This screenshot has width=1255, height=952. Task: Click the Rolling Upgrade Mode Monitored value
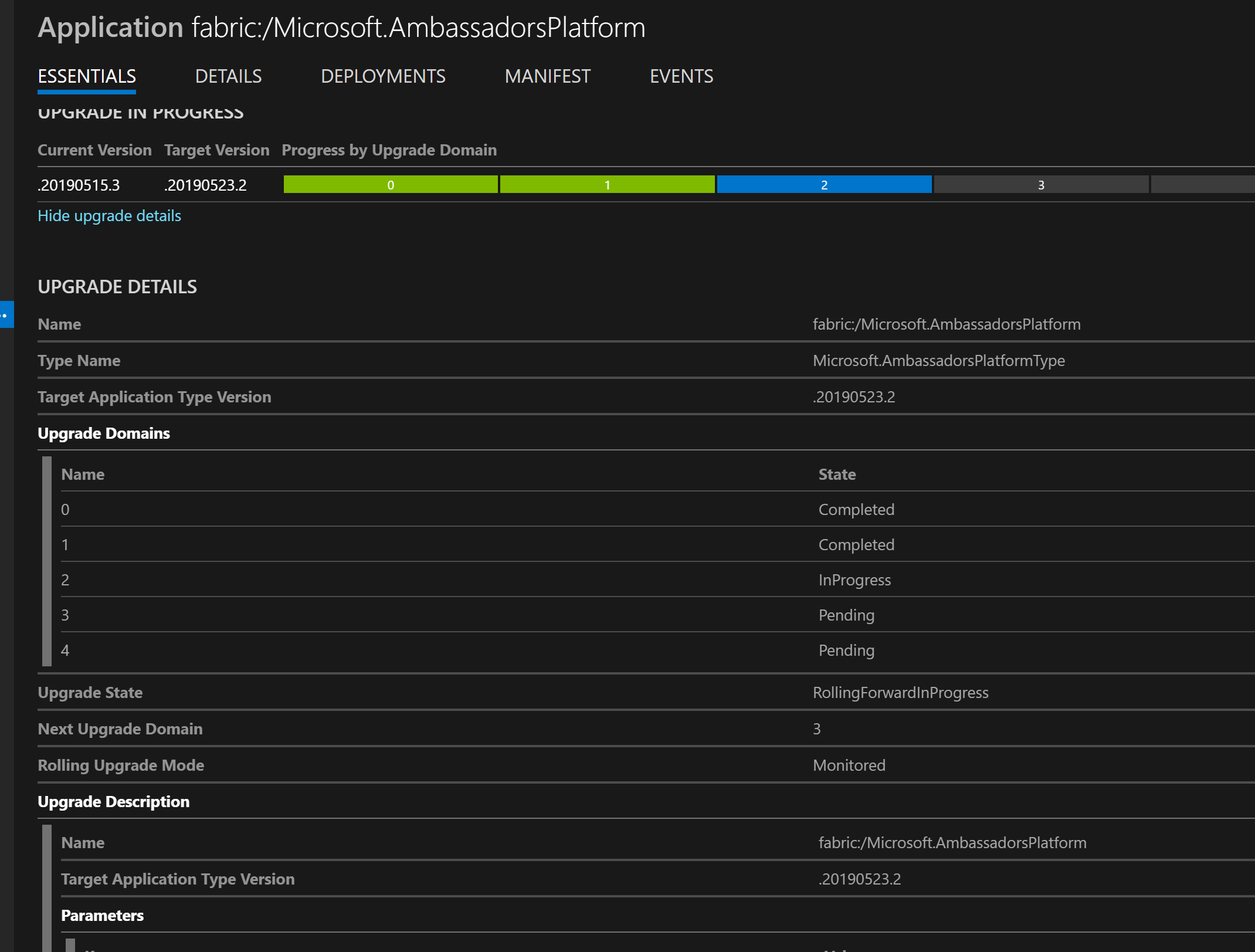click(x=849, y=765)
